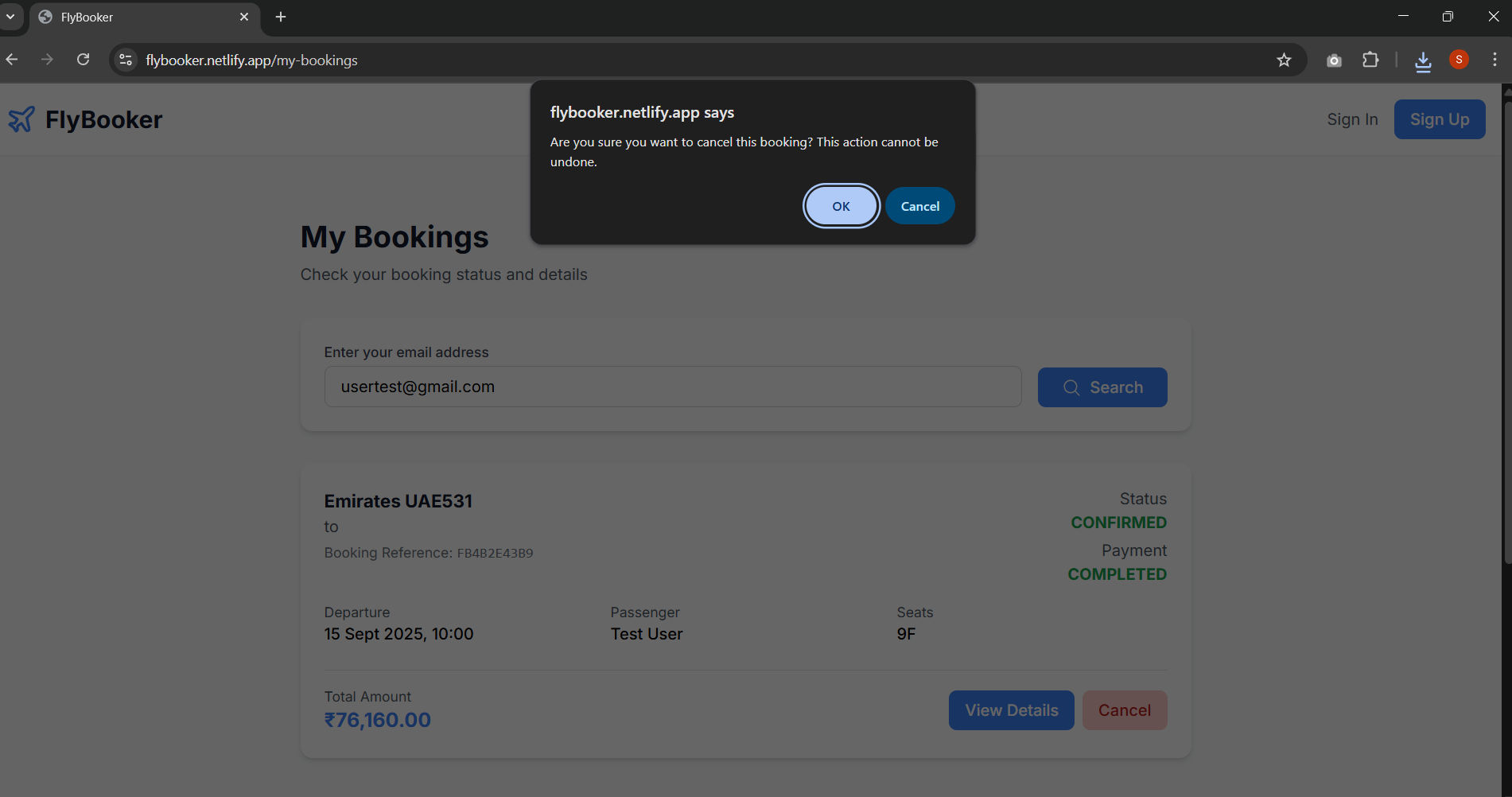Image resolution: width=1512 pixels, height=797 pixels.
Task: Open Sign In on FlyBooker
Action: click(x=1352, y=119)
